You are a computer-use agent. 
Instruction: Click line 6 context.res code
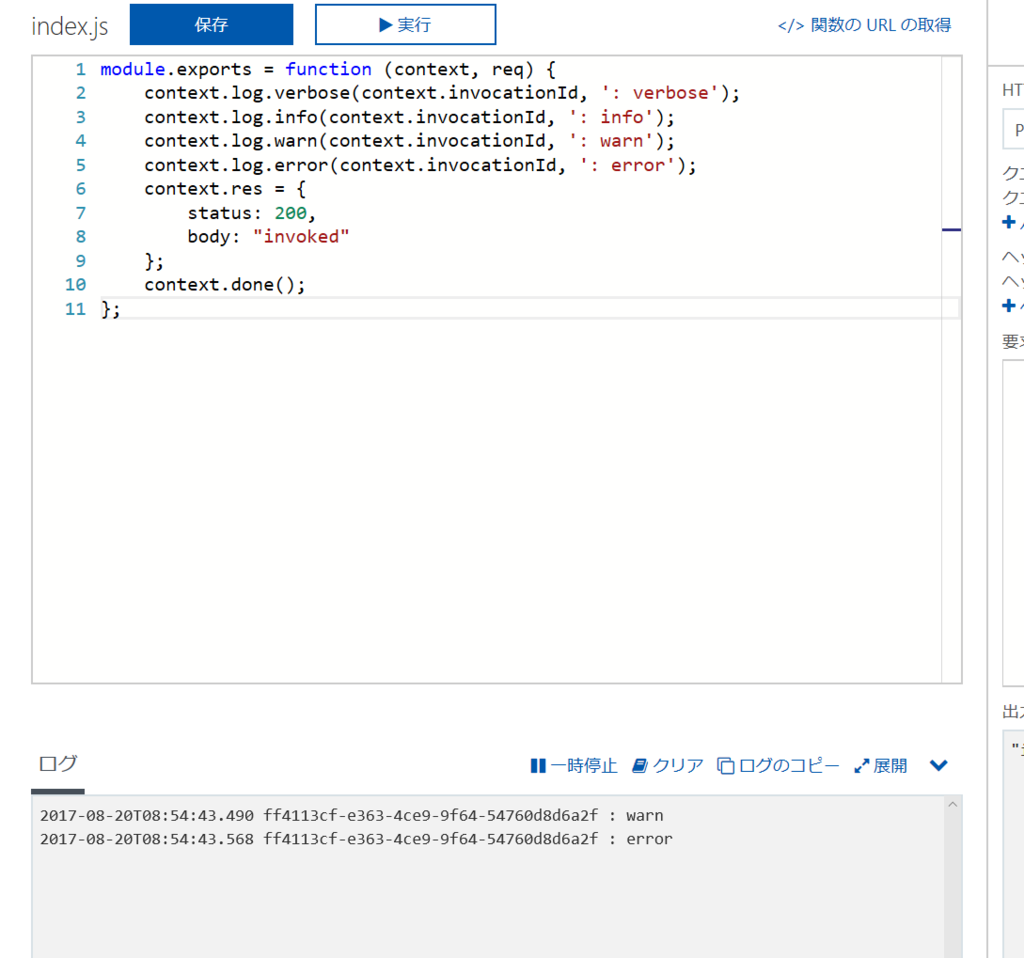coord(225,189)
